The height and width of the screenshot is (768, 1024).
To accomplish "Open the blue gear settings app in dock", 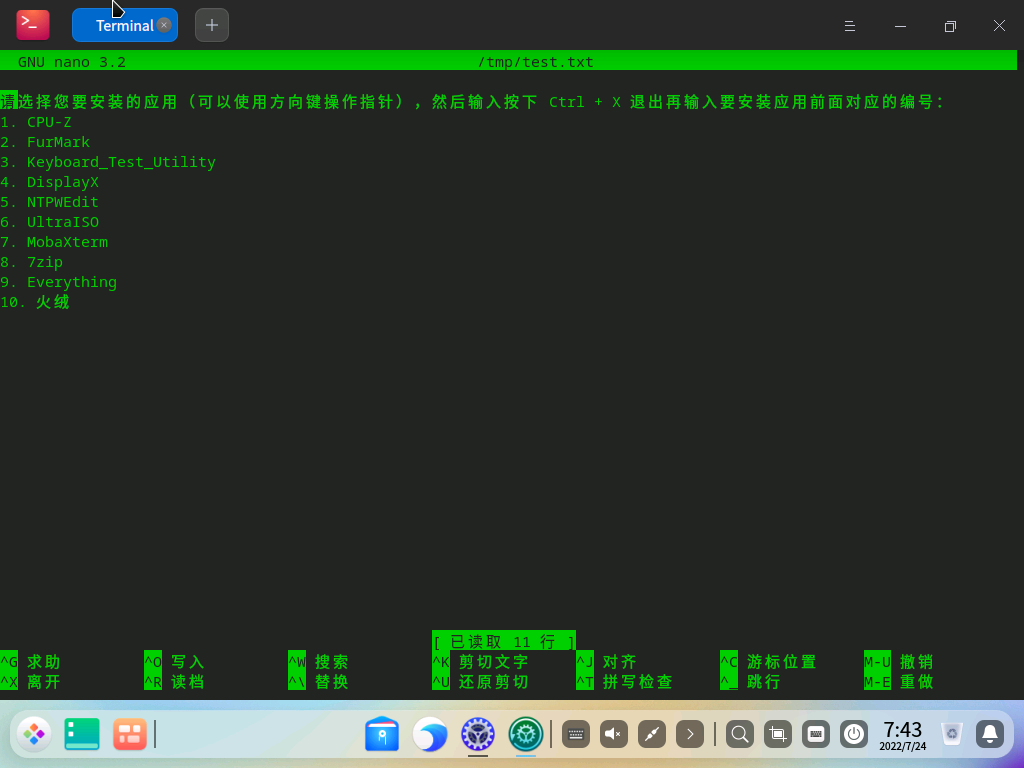I will [478, 734].
